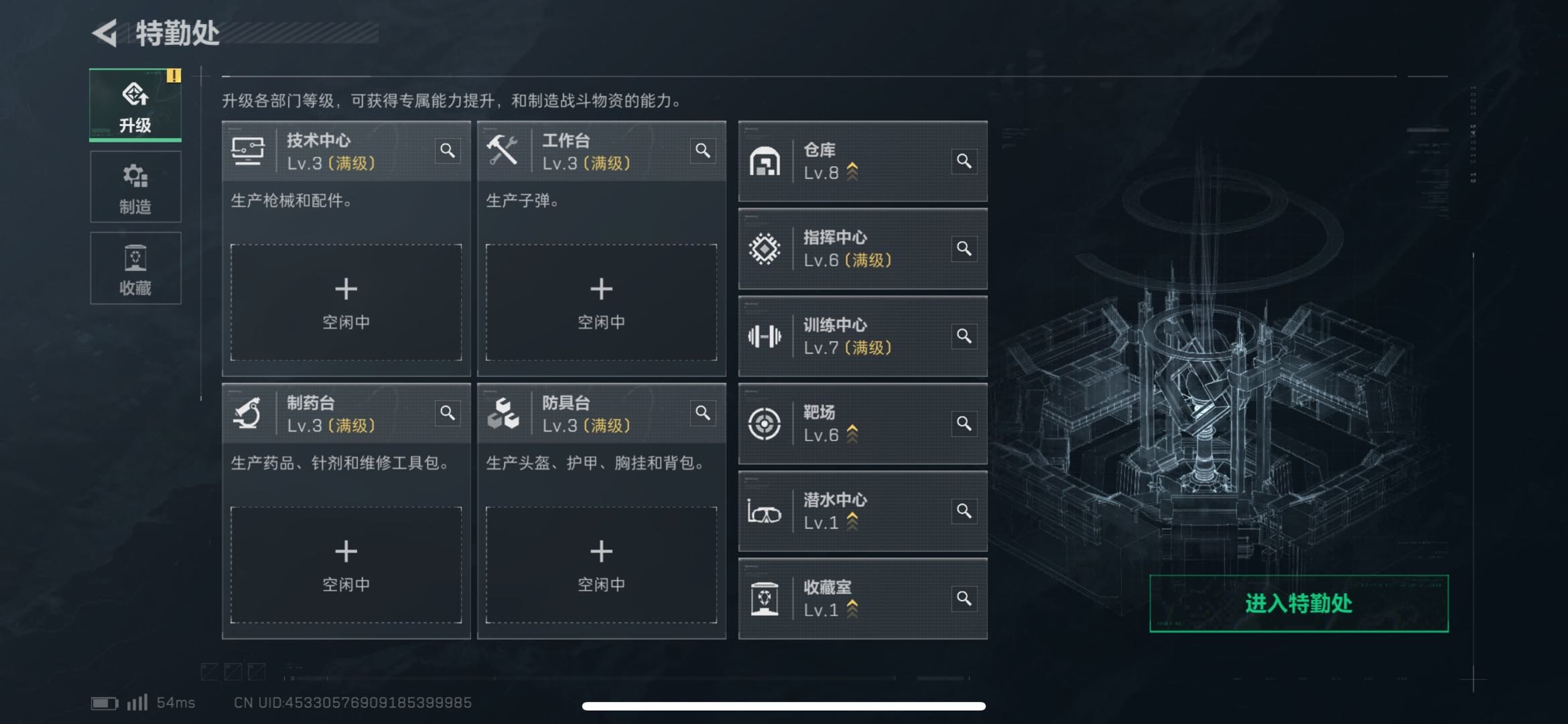Select the 升级 tab
The height and width of the screenshot is (724, 1568).
click(135, 105)
